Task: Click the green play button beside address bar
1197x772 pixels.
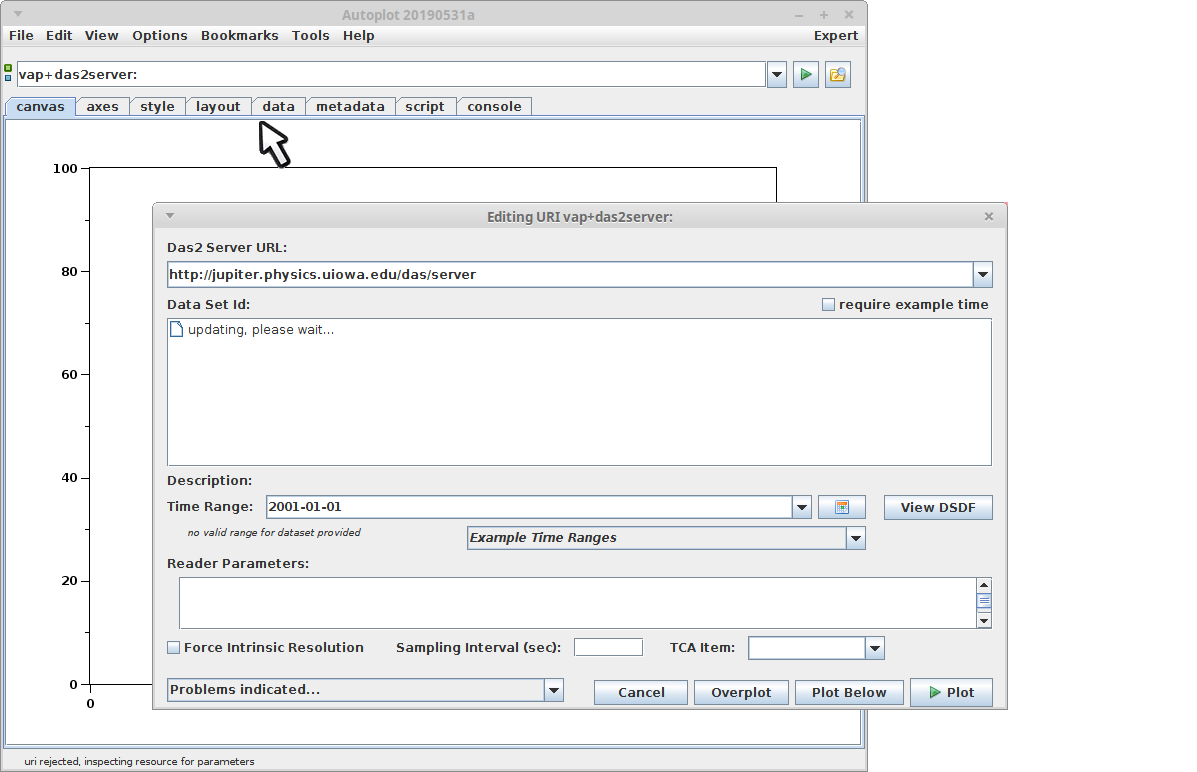Action: (x=805, y=75)
